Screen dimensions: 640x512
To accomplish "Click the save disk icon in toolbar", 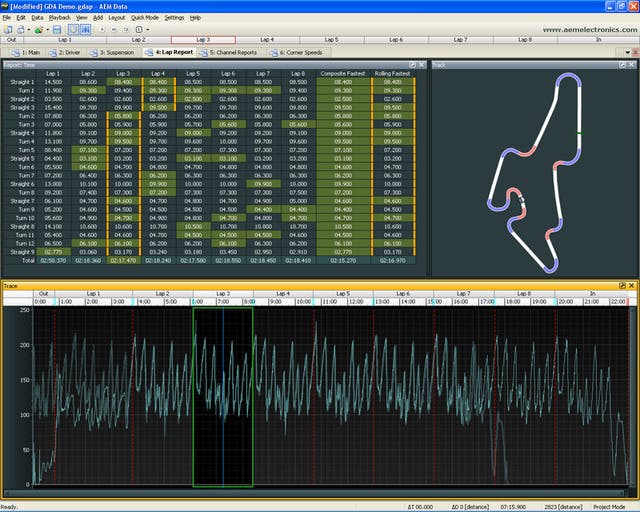I will pyautogui.click(x=57, y=30).
